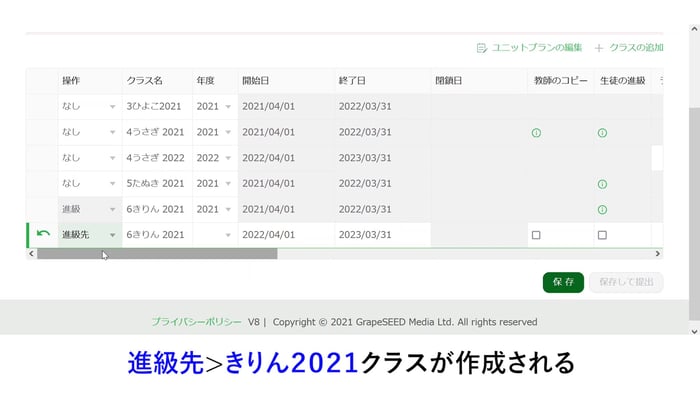Click the クラスの追加 link
The width and height of the screenshot is (700, 393).
[636, 47]
